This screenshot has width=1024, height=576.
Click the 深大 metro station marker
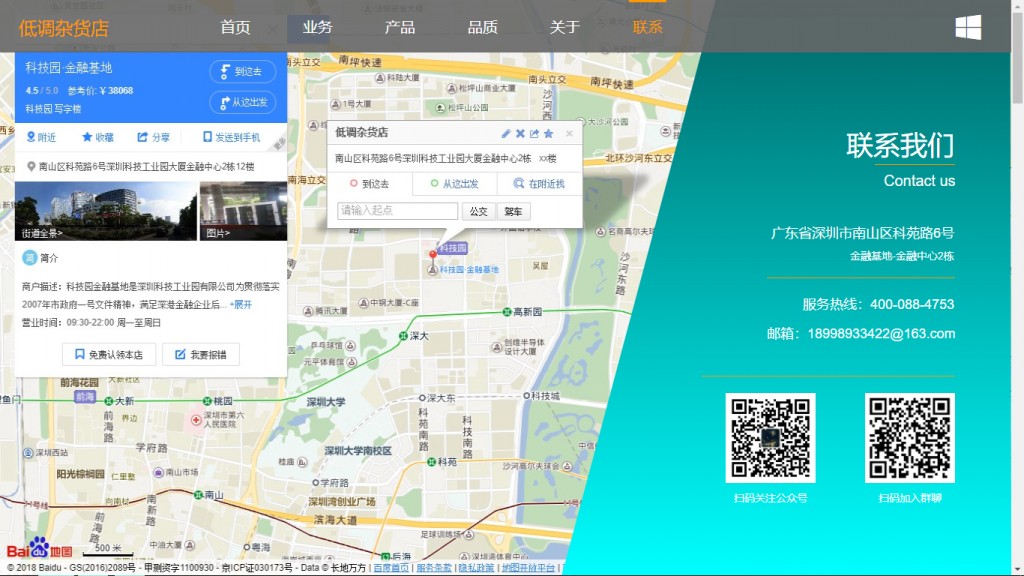click(403, 336)
